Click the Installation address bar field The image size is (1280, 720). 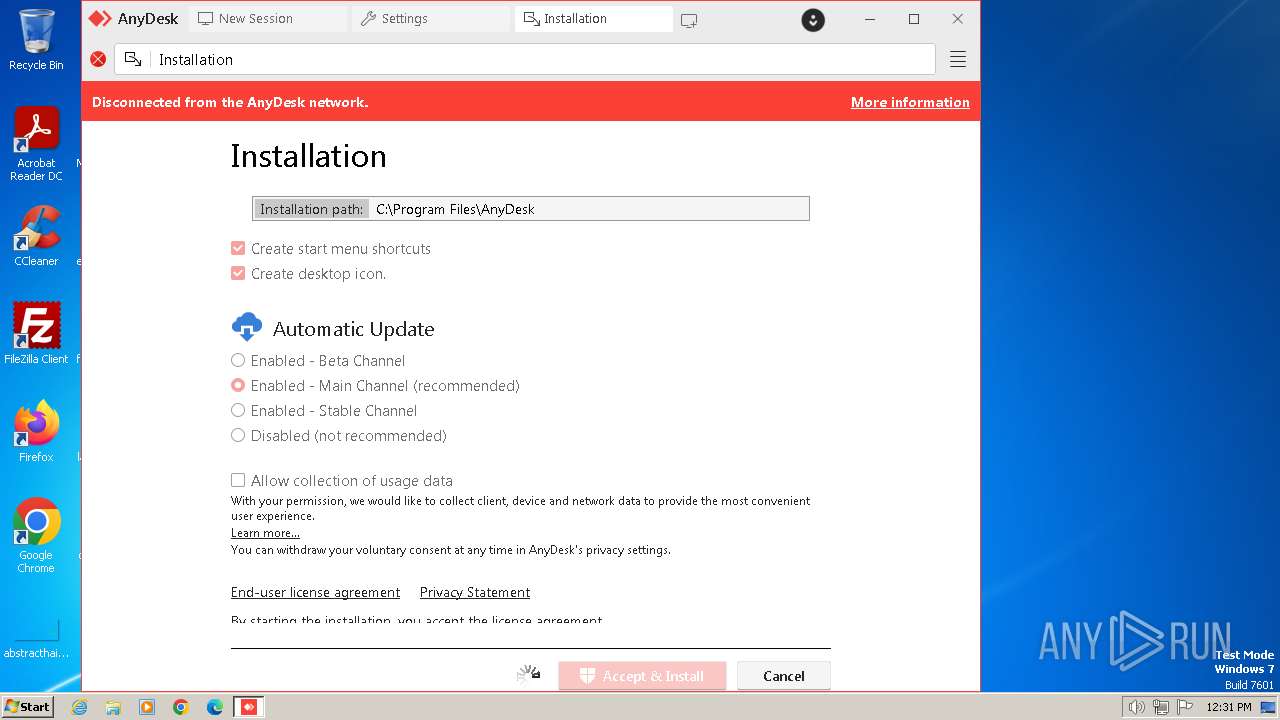525,59
